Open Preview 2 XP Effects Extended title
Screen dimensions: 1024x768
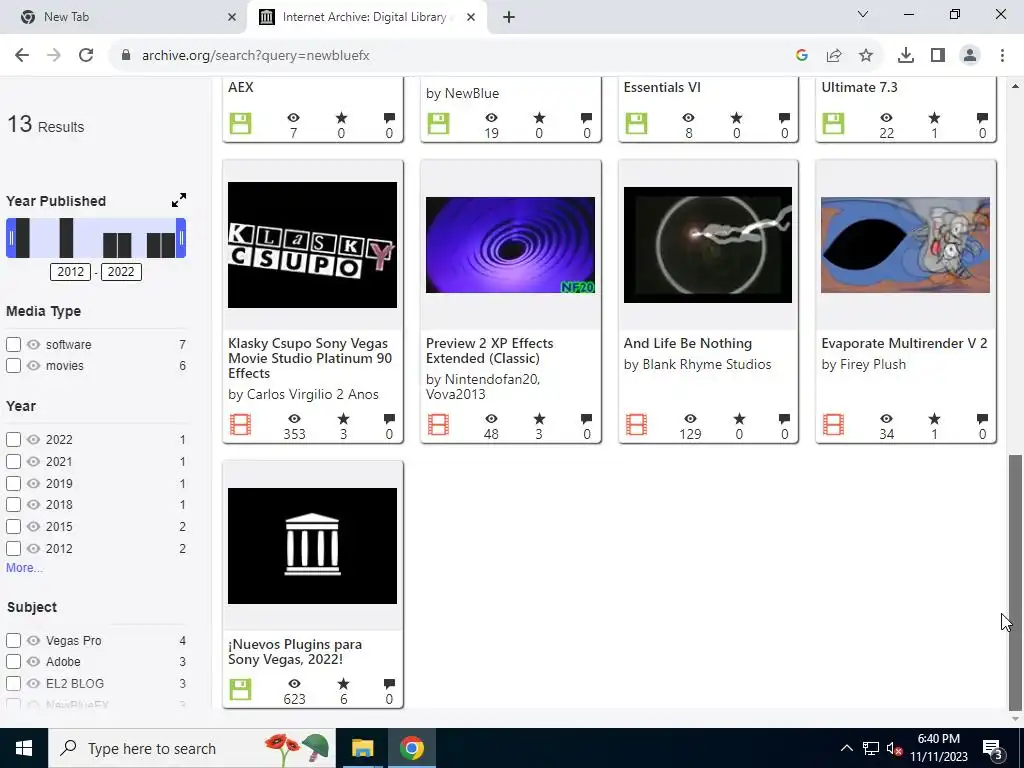point(489,351)
